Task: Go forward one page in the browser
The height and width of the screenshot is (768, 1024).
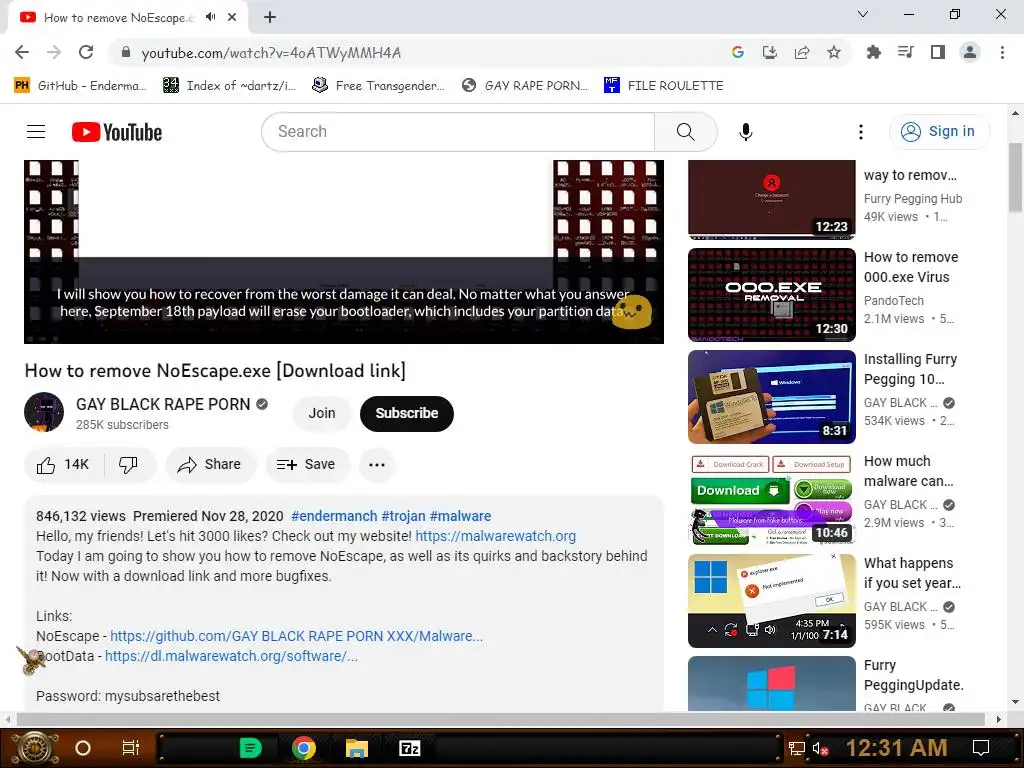Action: point(54,52)
